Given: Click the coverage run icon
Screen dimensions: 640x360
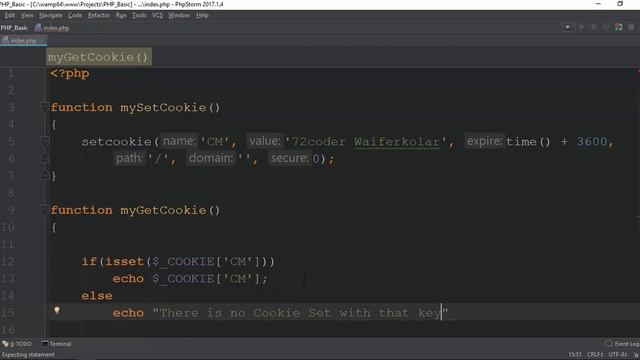Looking at the screenshot, I should [x=606, y=27].
